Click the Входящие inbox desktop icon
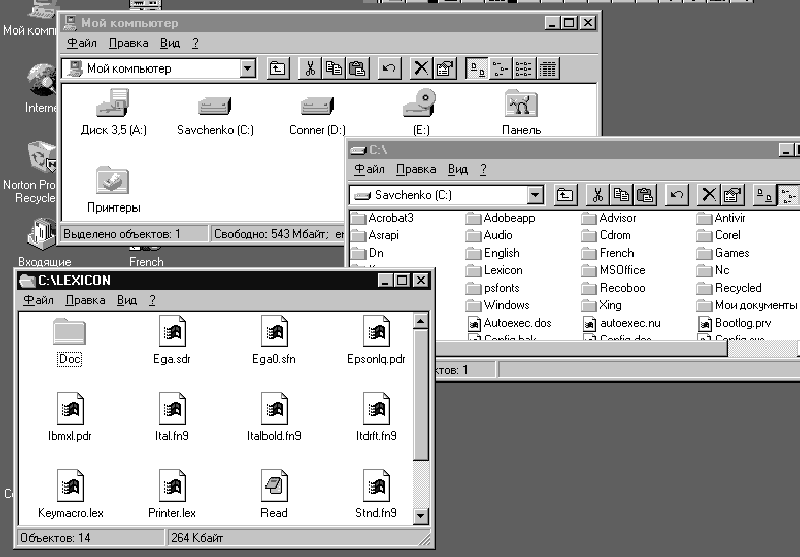 point(44,244)
